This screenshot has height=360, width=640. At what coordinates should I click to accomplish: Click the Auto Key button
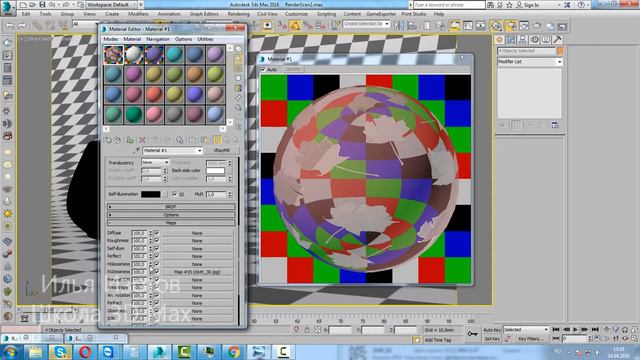(x=492, y=330)
